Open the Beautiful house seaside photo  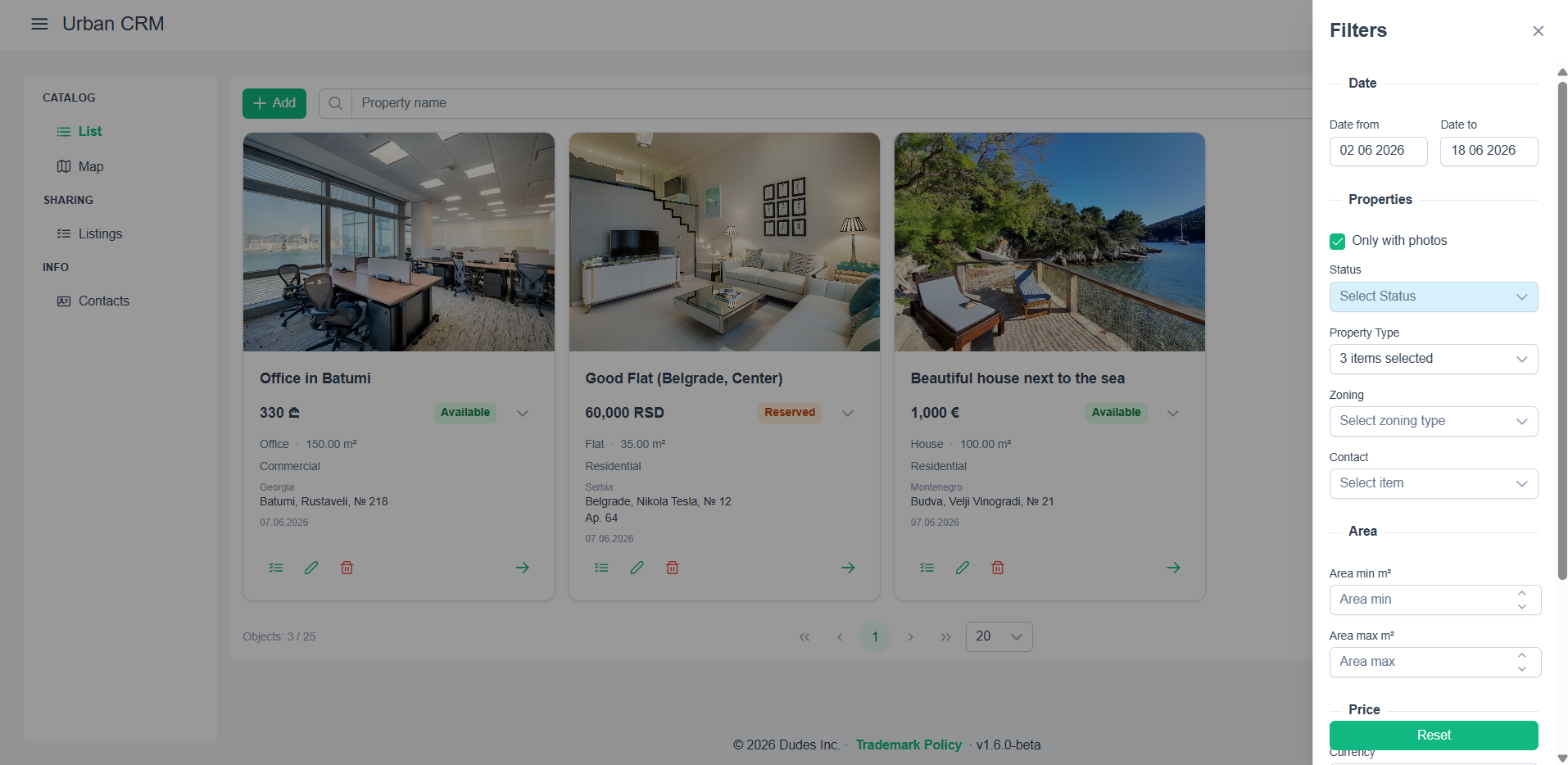click(1049, 242)
